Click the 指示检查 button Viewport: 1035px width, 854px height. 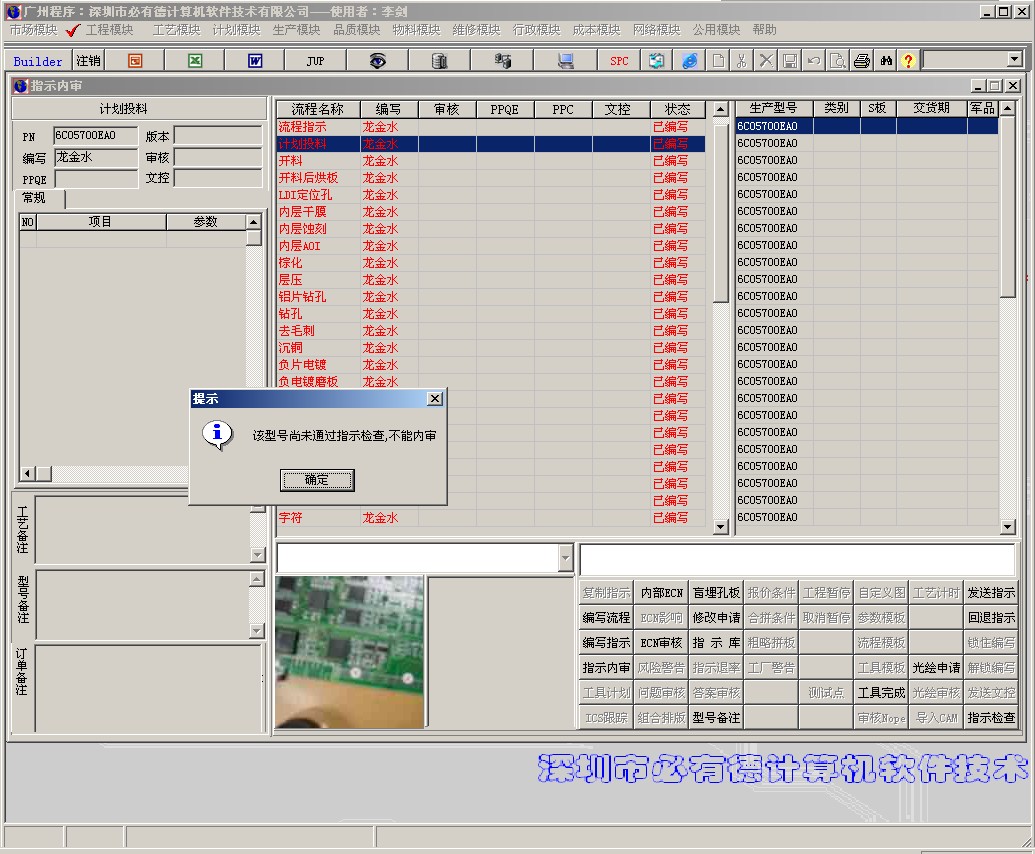click(x=991, y=717)
